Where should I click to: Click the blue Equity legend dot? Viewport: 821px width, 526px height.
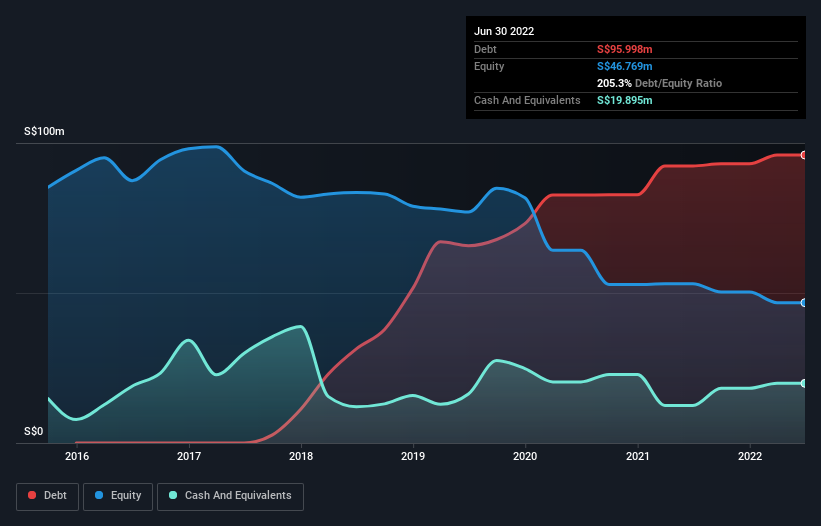[99, 495]
